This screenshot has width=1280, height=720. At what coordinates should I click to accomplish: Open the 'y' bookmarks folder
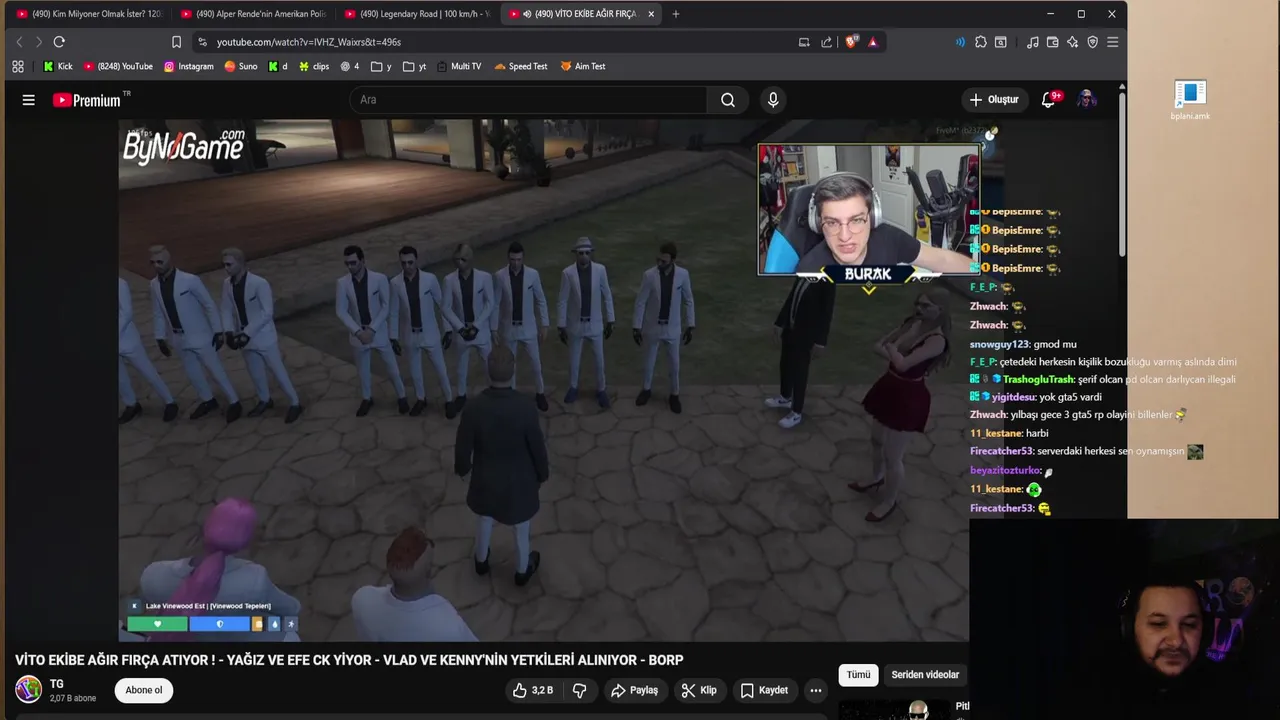click(x=381, y=66)
